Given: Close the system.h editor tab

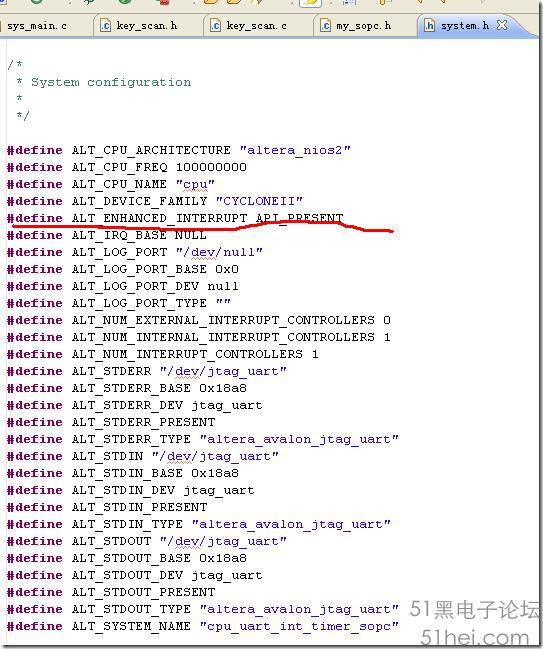Looking at the screenshot, I should [502, 25].
